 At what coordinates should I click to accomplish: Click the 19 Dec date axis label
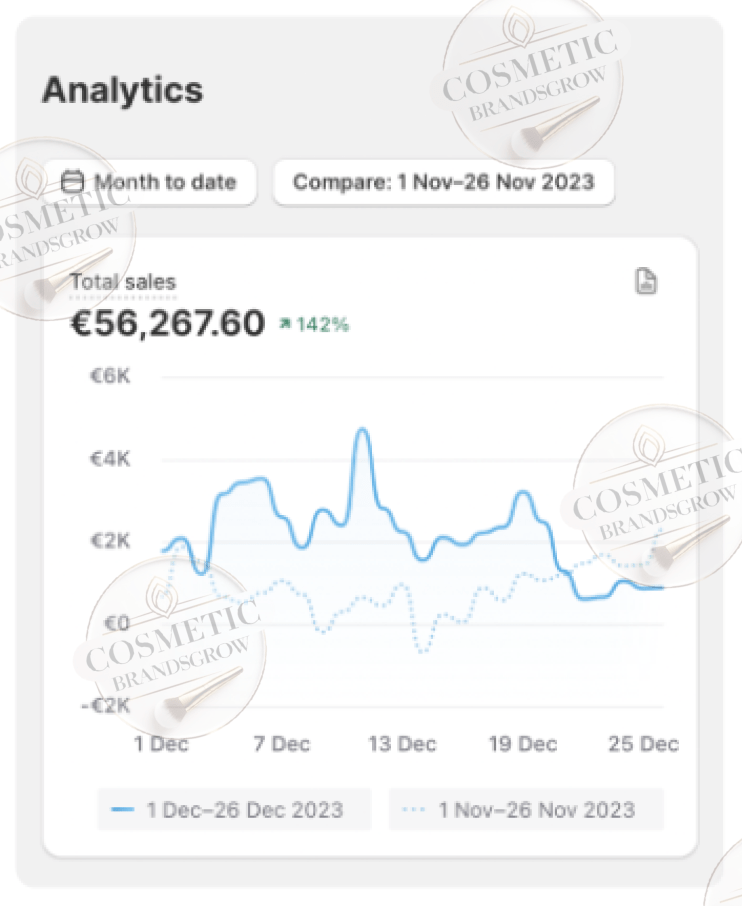click(x=523, y=744)
